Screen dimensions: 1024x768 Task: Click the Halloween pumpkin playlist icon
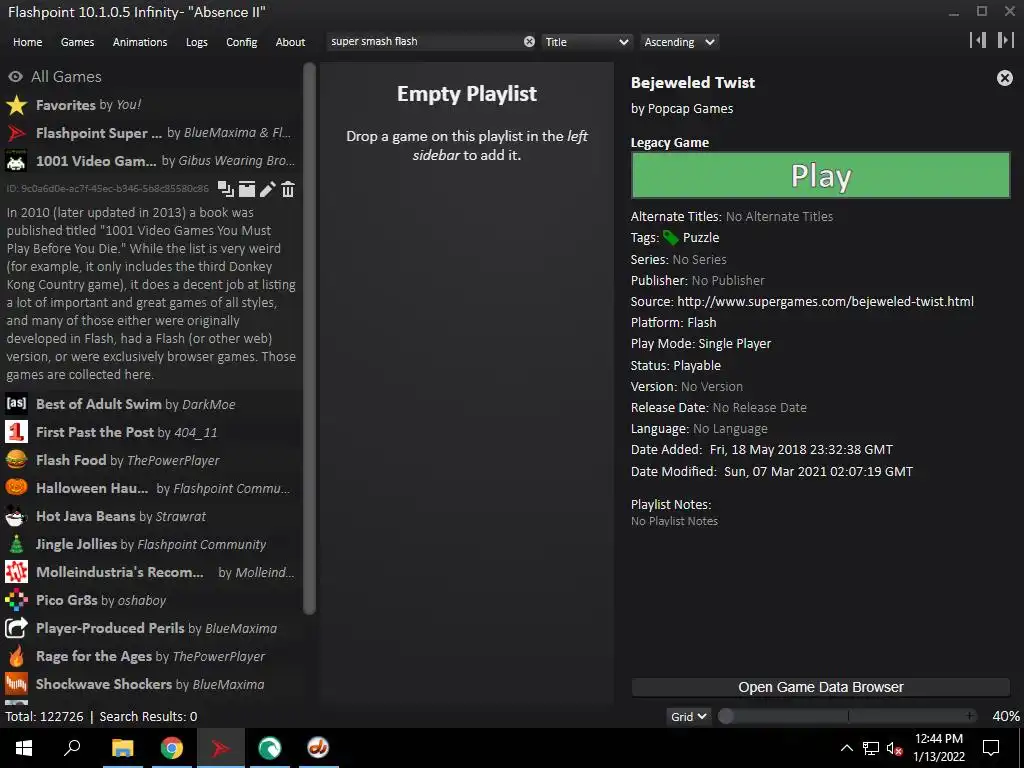[x=16, y=488]
